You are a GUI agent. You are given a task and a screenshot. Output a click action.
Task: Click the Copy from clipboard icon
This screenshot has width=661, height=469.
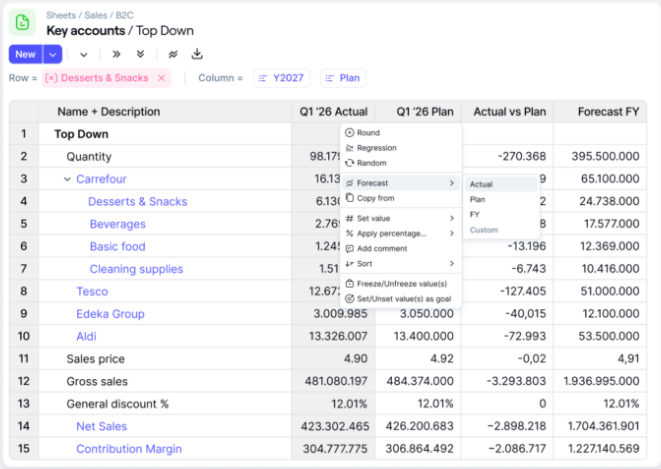point(349,198)
